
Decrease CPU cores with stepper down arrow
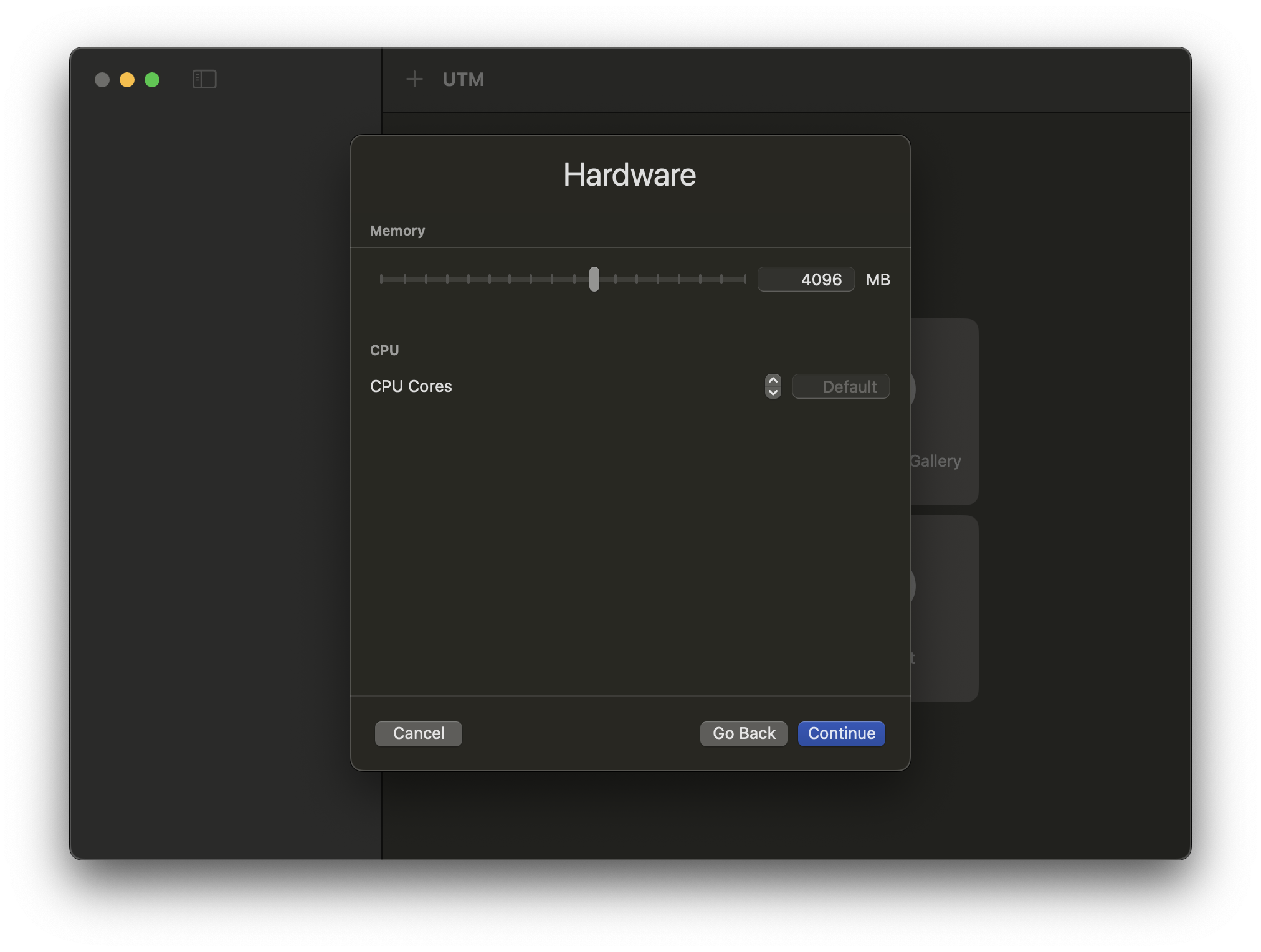click(773, 393)
